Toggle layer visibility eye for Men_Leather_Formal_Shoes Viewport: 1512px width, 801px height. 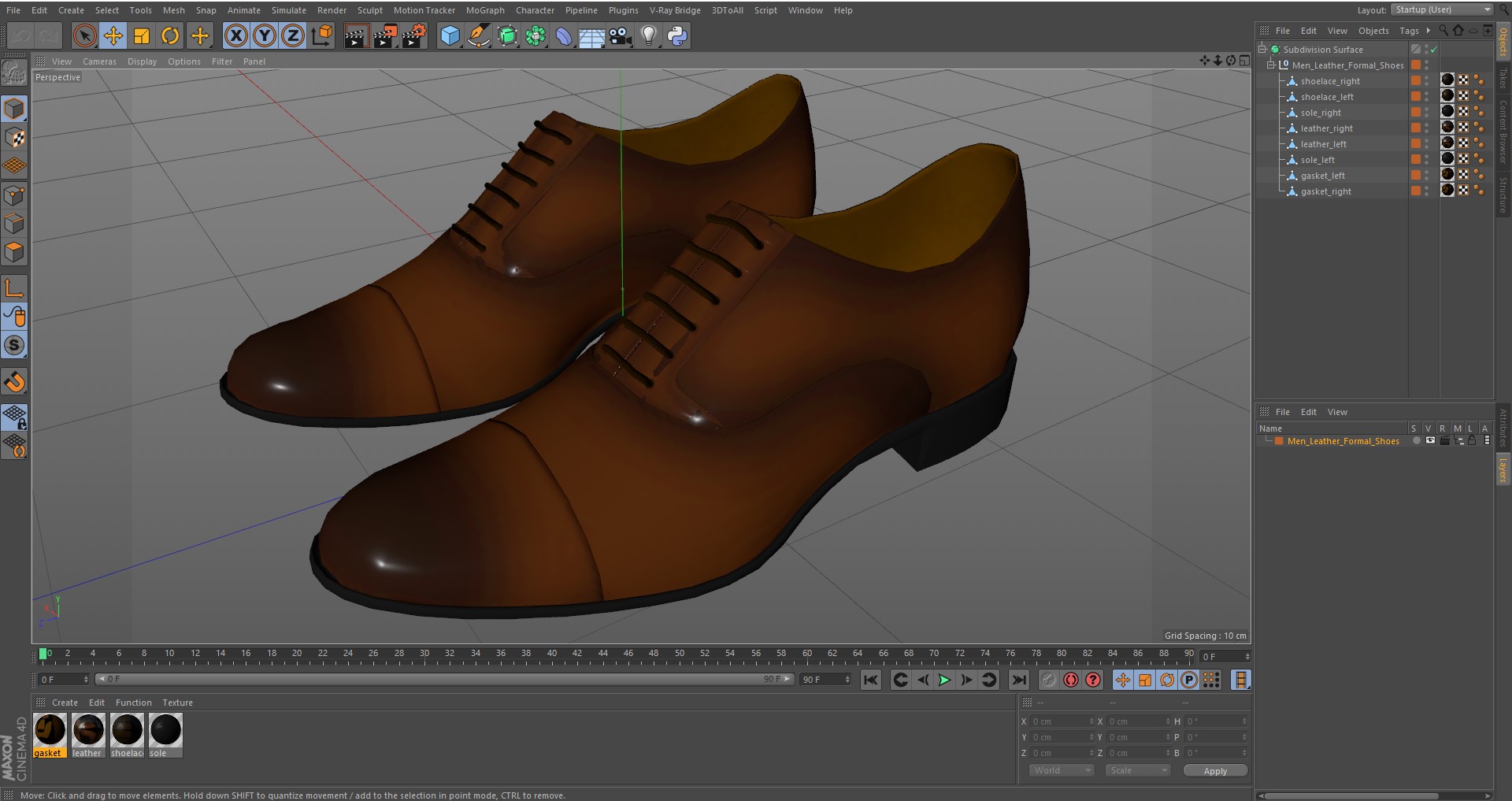[1430, 441]
